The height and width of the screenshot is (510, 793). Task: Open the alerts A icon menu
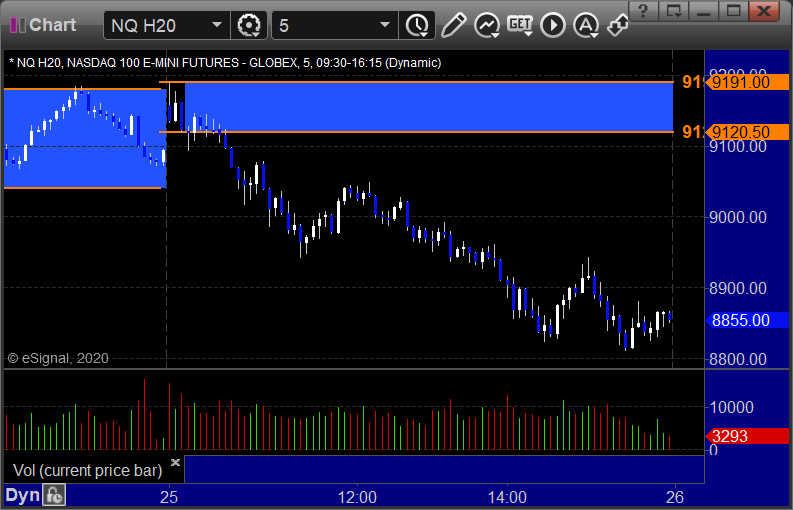586,25
